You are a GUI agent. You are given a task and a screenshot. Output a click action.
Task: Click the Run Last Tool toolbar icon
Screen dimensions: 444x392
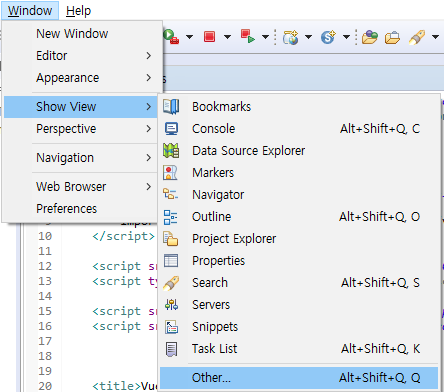[171, 37]
